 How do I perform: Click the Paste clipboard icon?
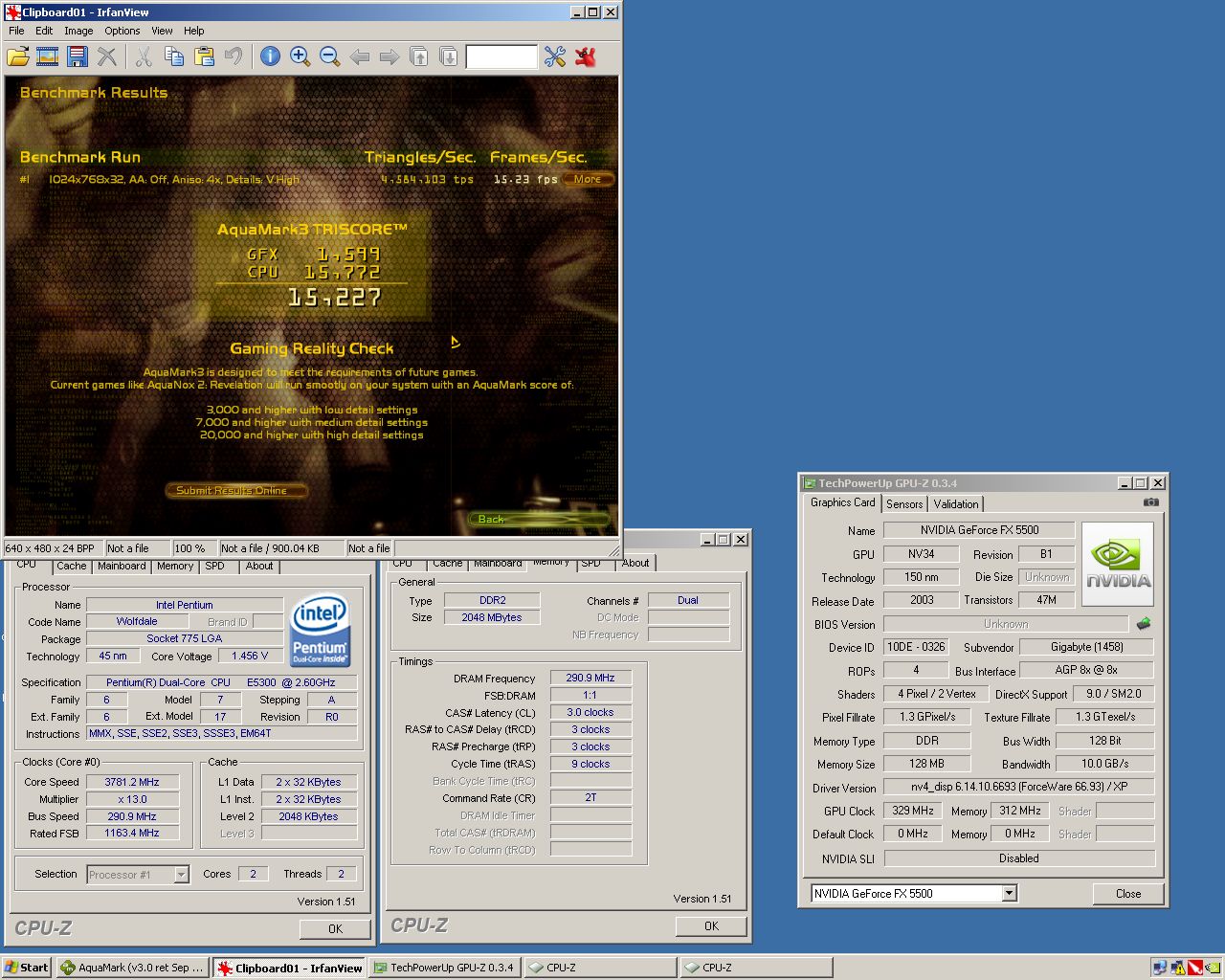(x=204, y=56)
